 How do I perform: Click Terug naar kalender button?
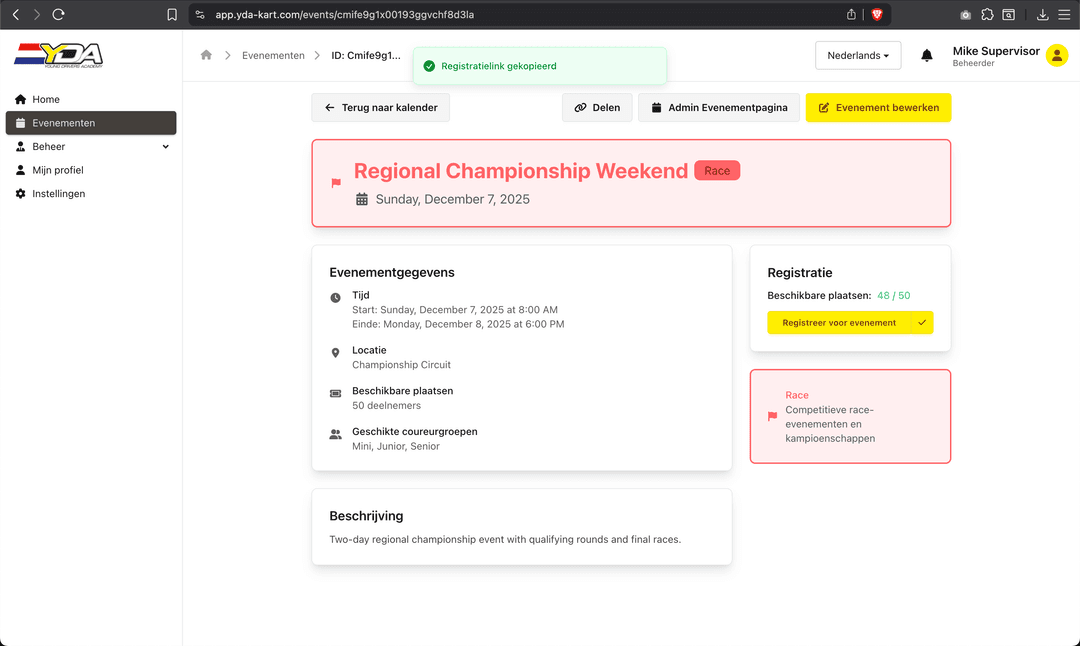click(381, 108)
